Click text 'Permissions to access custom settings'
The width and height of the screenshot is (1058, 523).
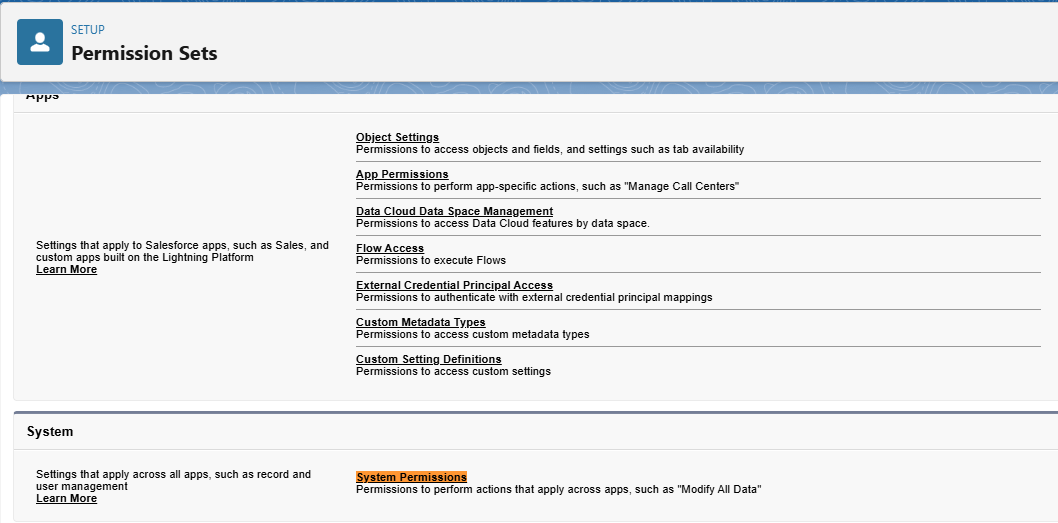click(453, 371)
